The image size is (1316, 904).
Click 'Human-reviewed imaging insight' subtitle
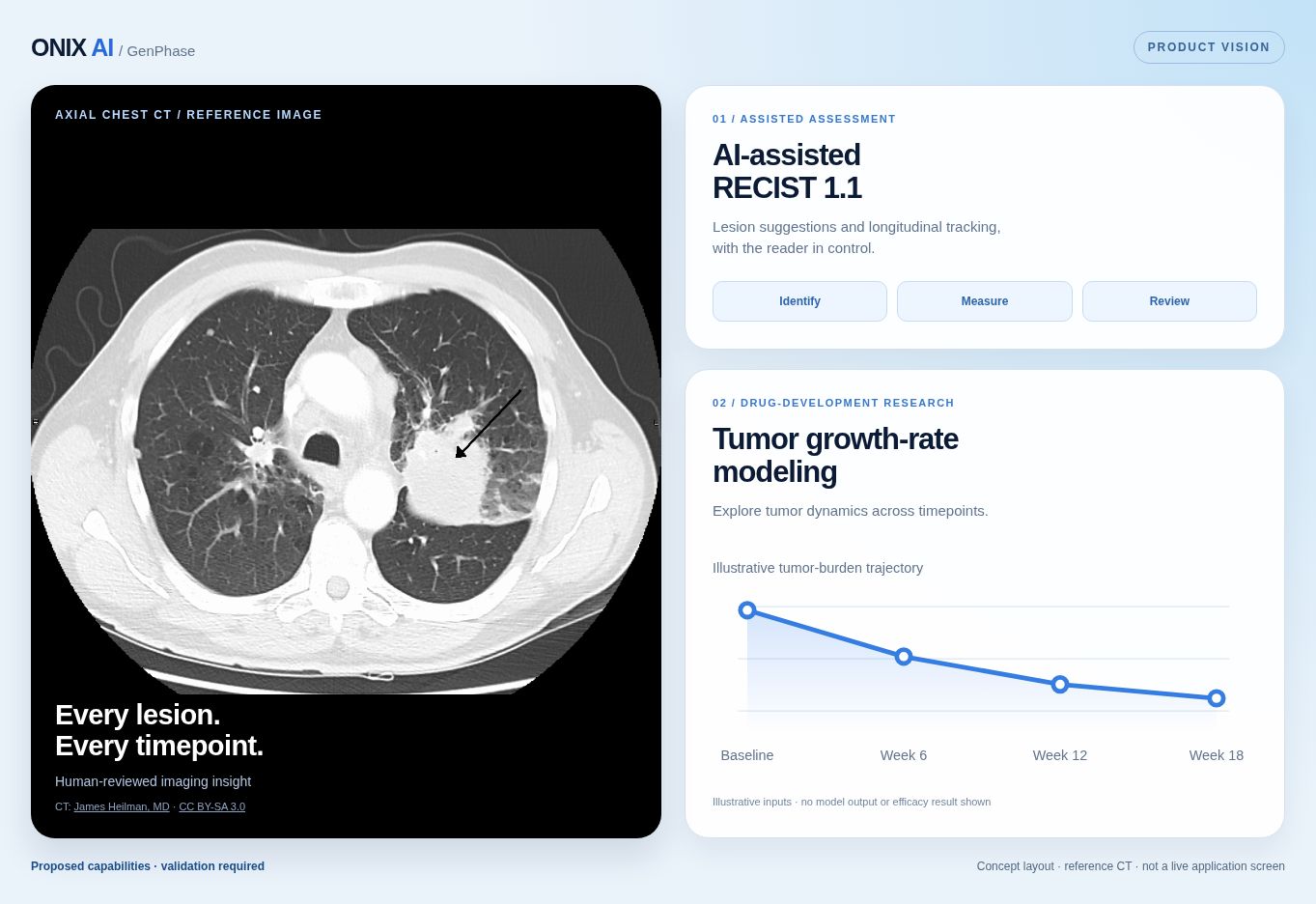pyautogui.click(x=153, y=781)
